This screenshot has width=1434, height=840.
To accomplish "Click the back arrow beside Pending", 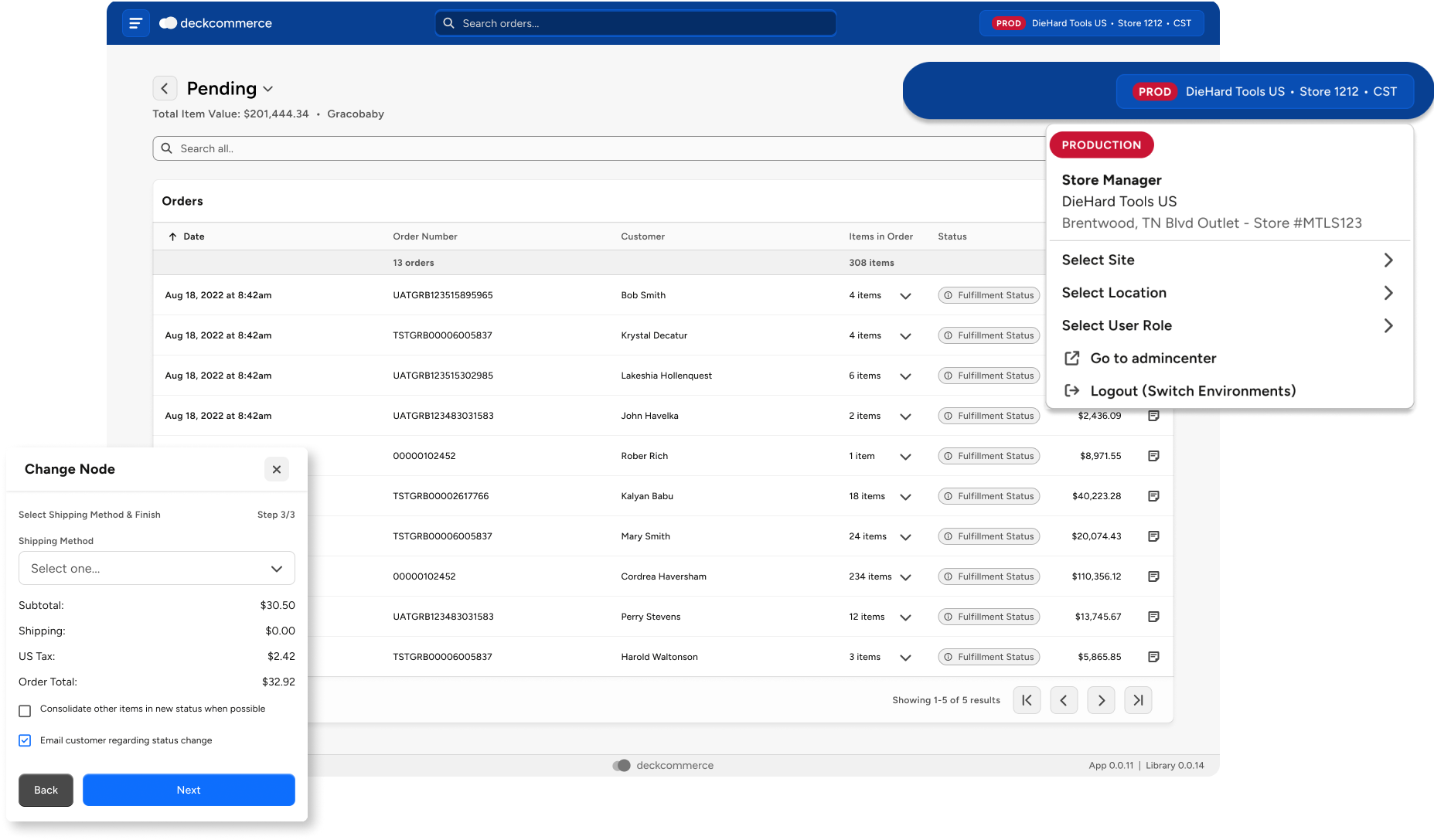I will pyautogui.click(x=165, y=88).
